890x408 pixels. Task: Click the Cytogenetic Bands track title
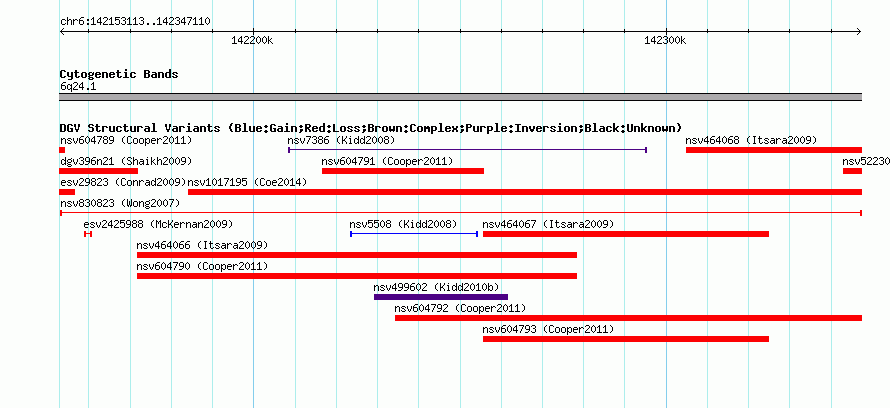tap(119, 74)
